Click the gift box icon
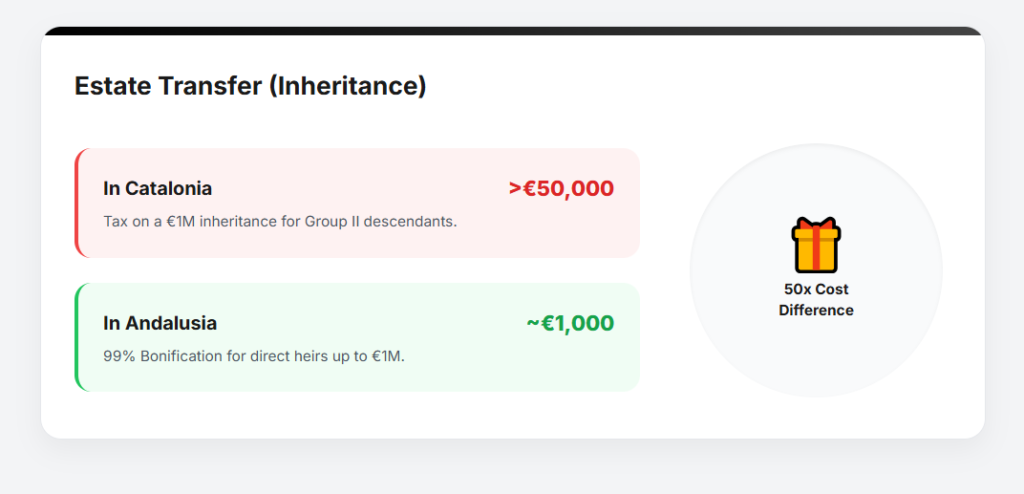The height and width of the screenshot is (494, 1024). [x=816, y=246]
